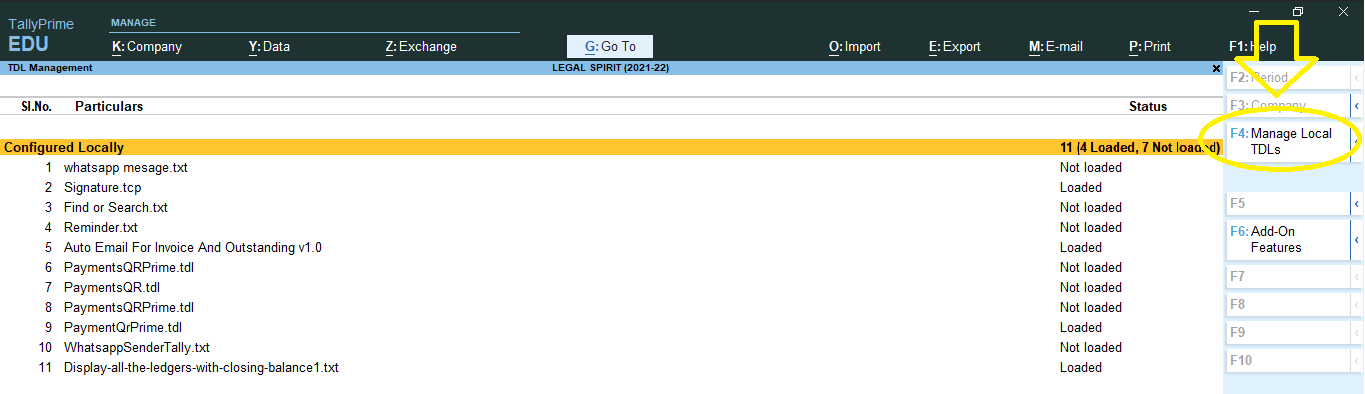Expand arrow beside F6: Add-On Features
This screenshot has height=394, width=1365.
click(x=1357, y=240)
